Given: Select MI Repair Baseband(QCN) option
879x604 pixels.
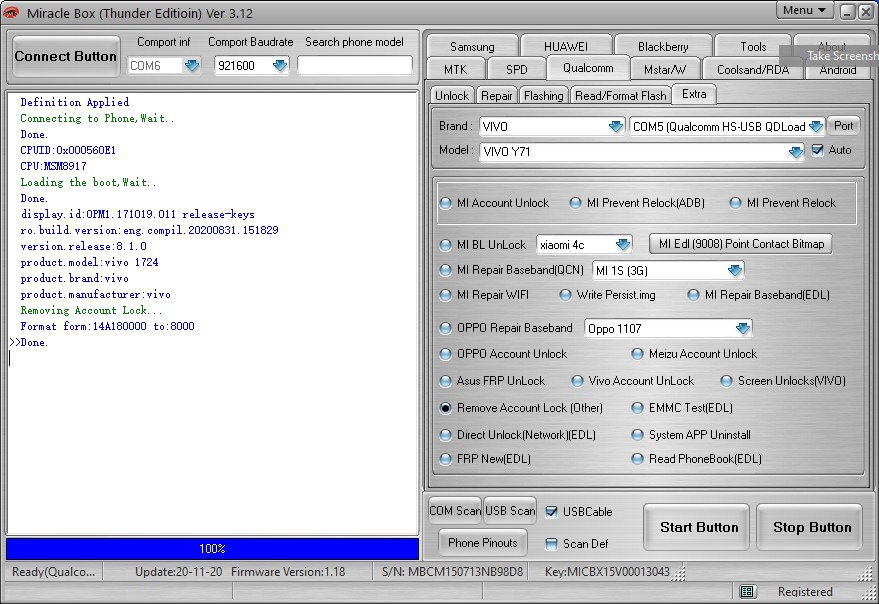Looking at the screenshot, I should click(x=446, y=270).
